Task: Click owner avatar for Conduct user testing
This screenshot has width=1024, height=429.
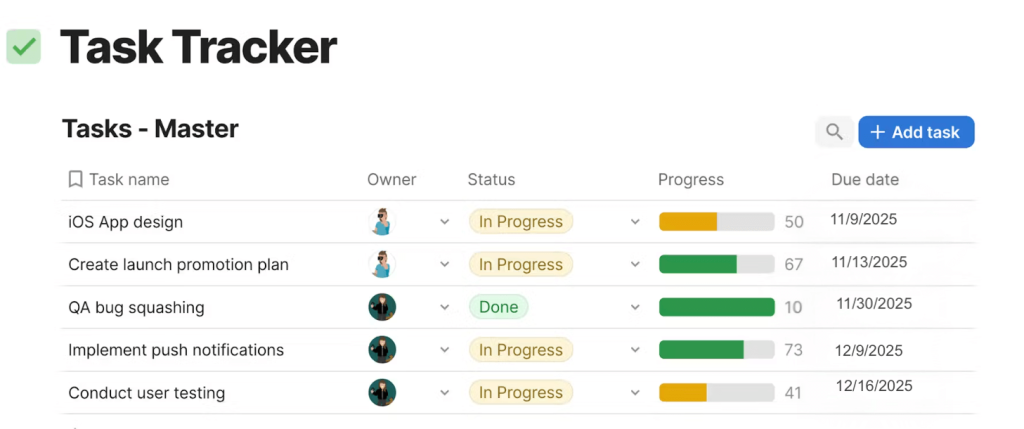Action: point(381,393)
